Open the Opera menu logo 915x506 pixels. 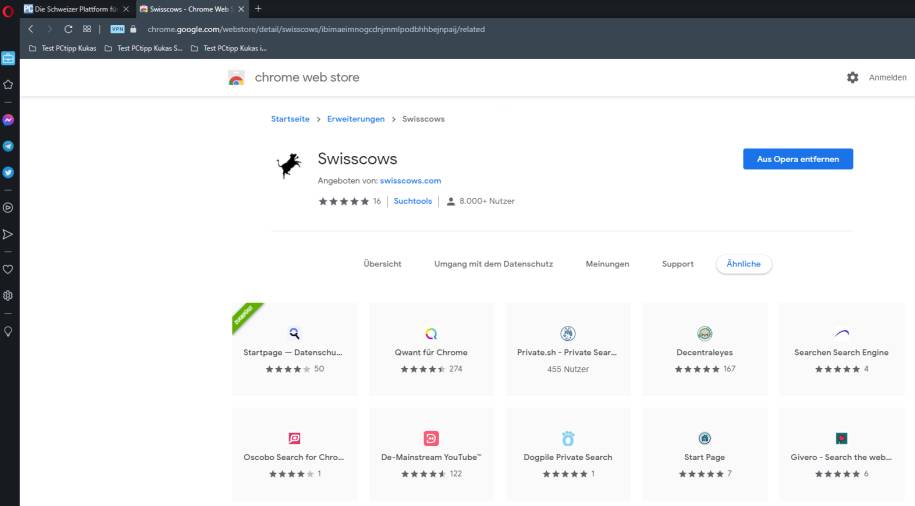[x=8, y=11]
